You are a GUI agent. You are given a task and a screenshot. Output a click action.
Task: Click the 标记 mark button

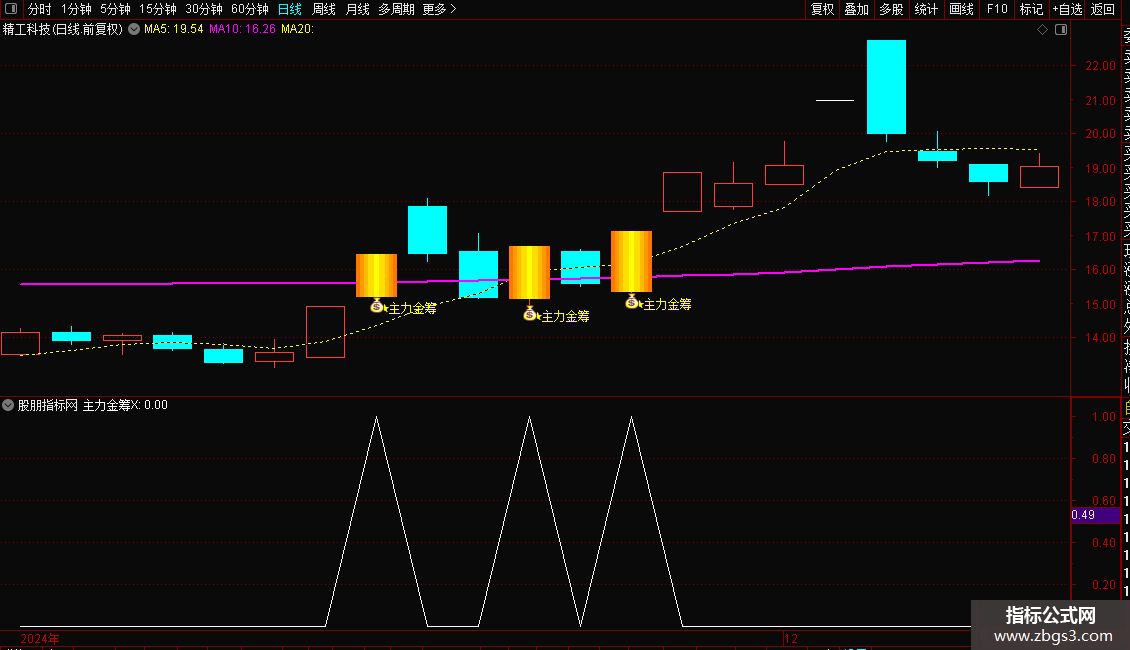[1031, 9]
